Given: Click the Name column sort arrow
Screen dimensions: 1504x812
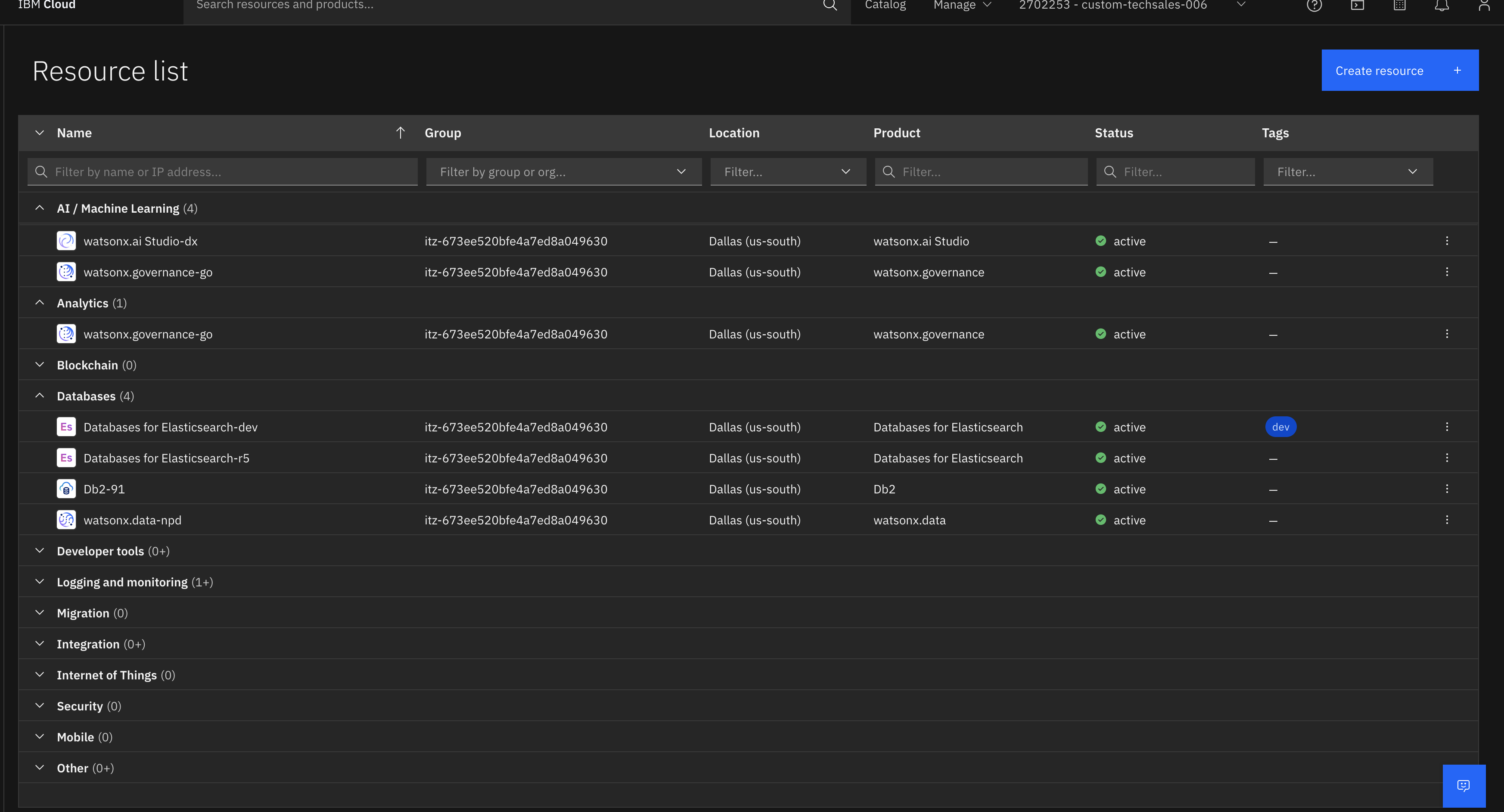Looking at the screenshot, I should [401, 133].
